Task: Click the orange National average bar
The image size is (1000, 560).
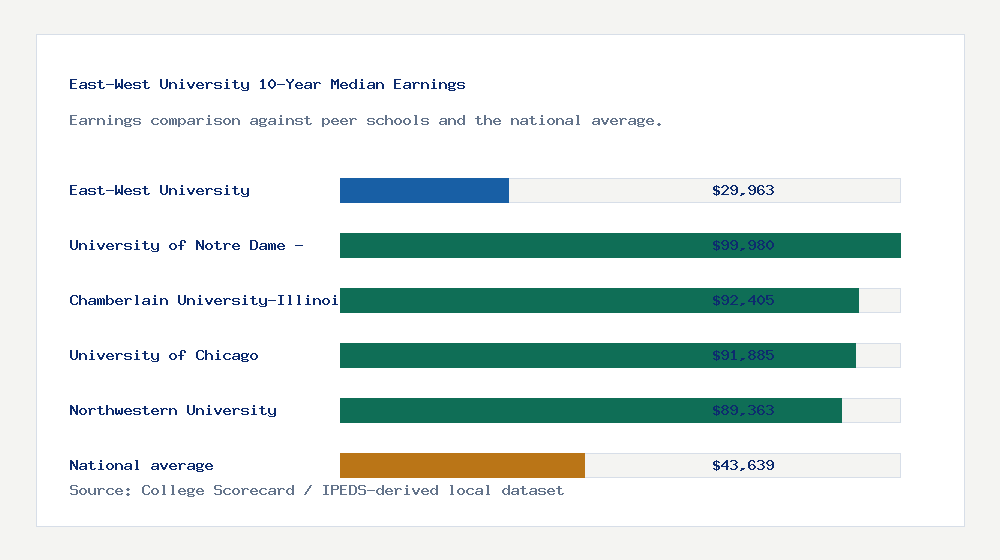Action: coord(462,466)
